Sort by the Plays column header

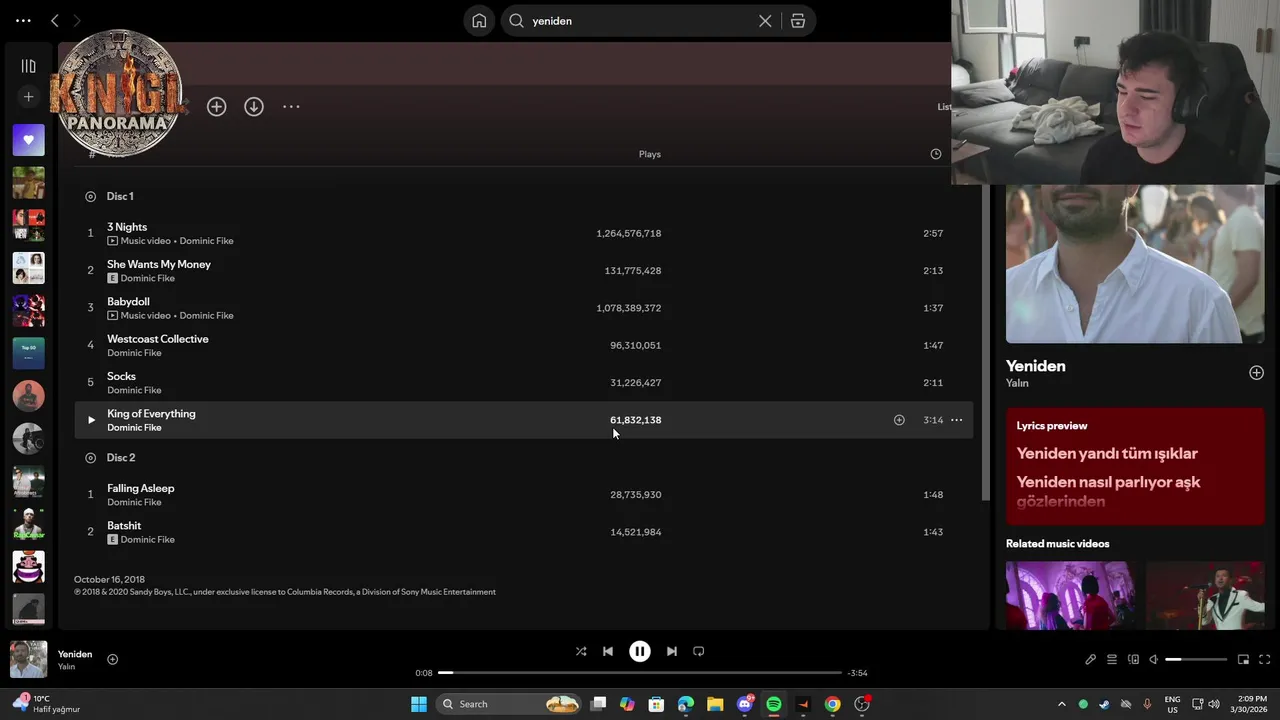pyautogui.click(x=649, y=154)
